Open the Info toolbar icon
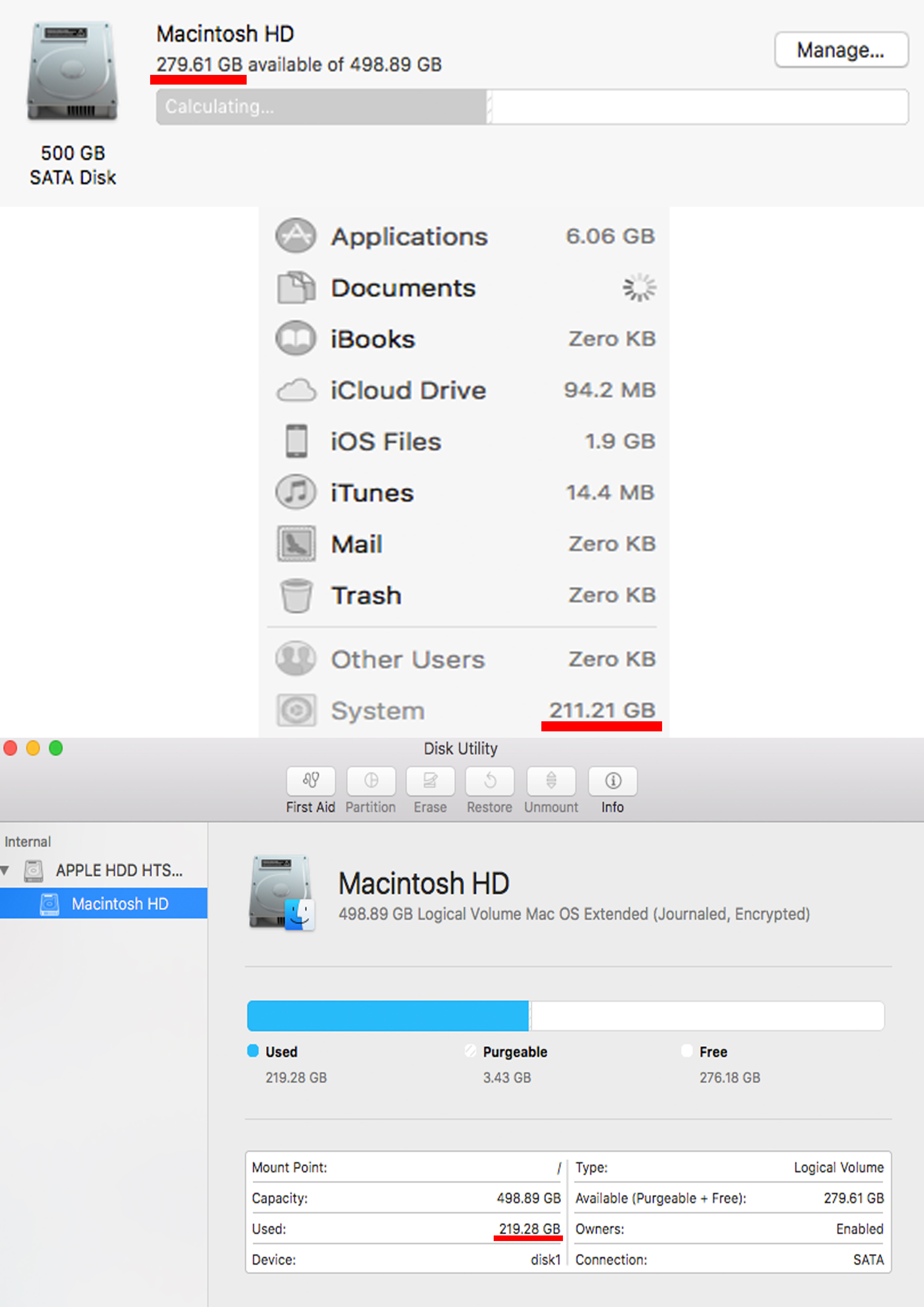The height and width of the screenshot is (1307, 924). pyautogui.click(x=613, y=781)
